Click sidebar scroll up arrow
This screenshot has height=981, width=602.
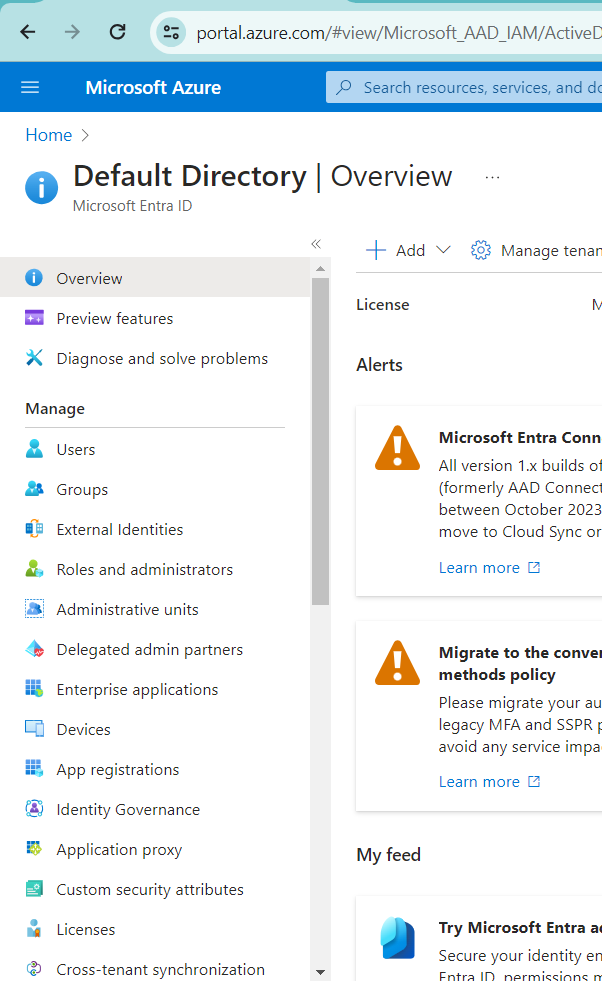(x=320, y=268)
